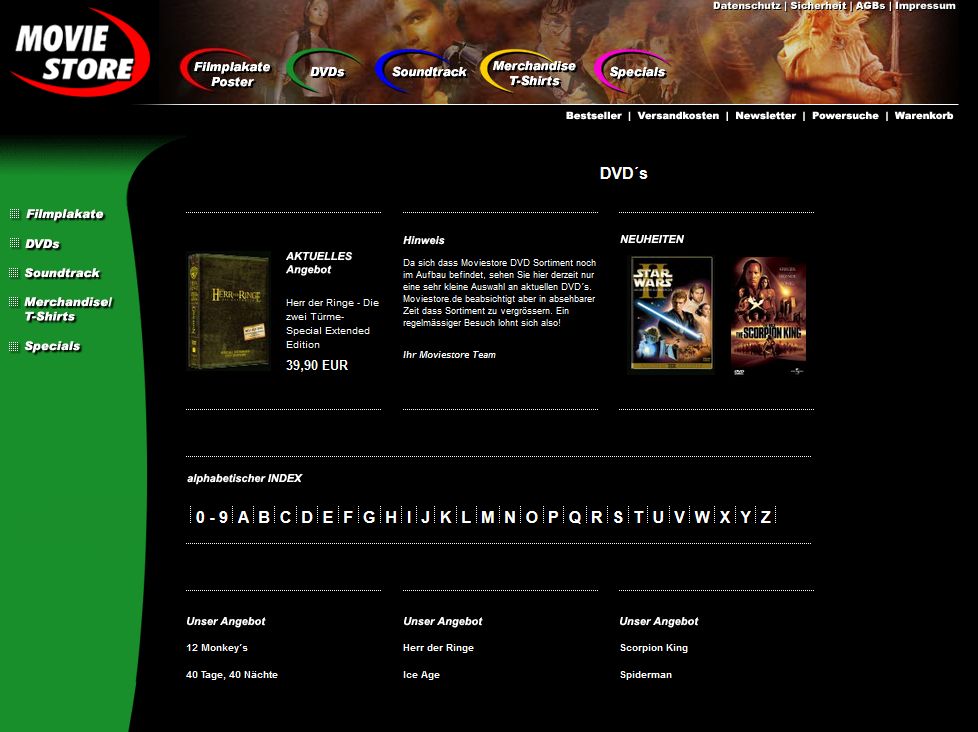The height and width of the screenshot is (732, 978).
Task: Select Soundtrack in the green sidebar
Action: (62, 273)
